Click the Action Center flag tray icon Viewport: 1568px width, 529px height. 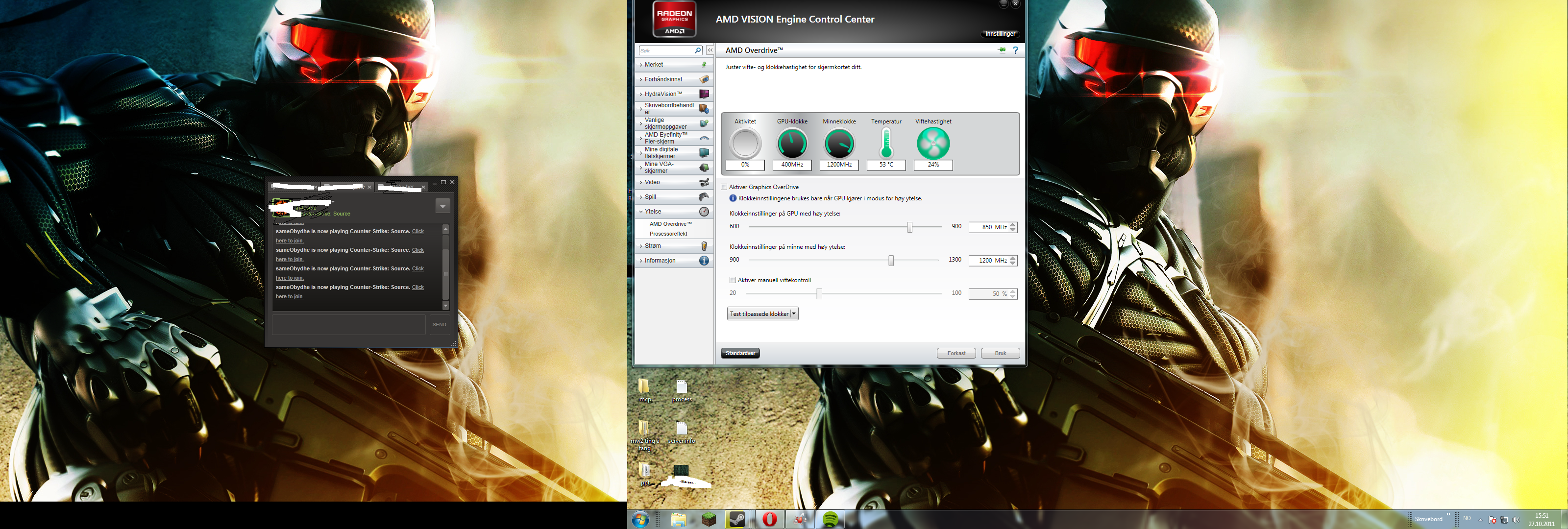(1492, 520)
